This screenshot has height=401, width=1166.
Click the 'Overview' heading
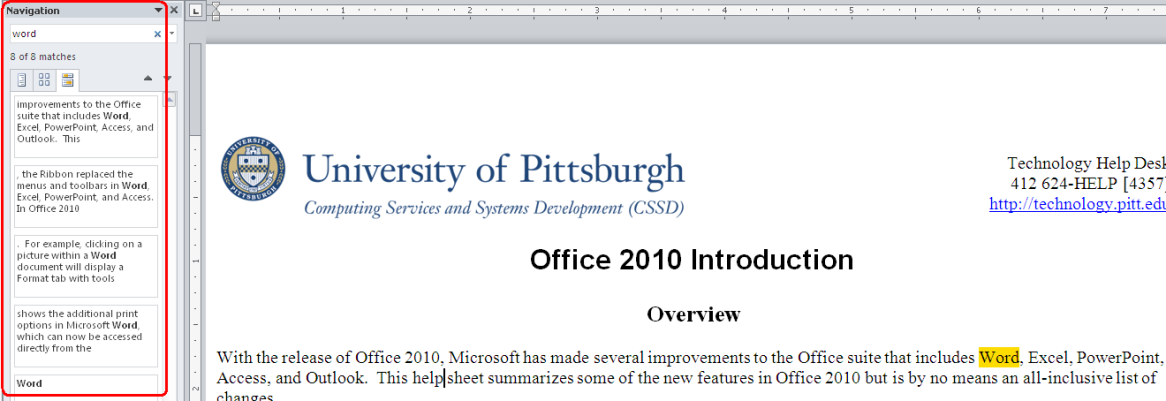(693, 314)
